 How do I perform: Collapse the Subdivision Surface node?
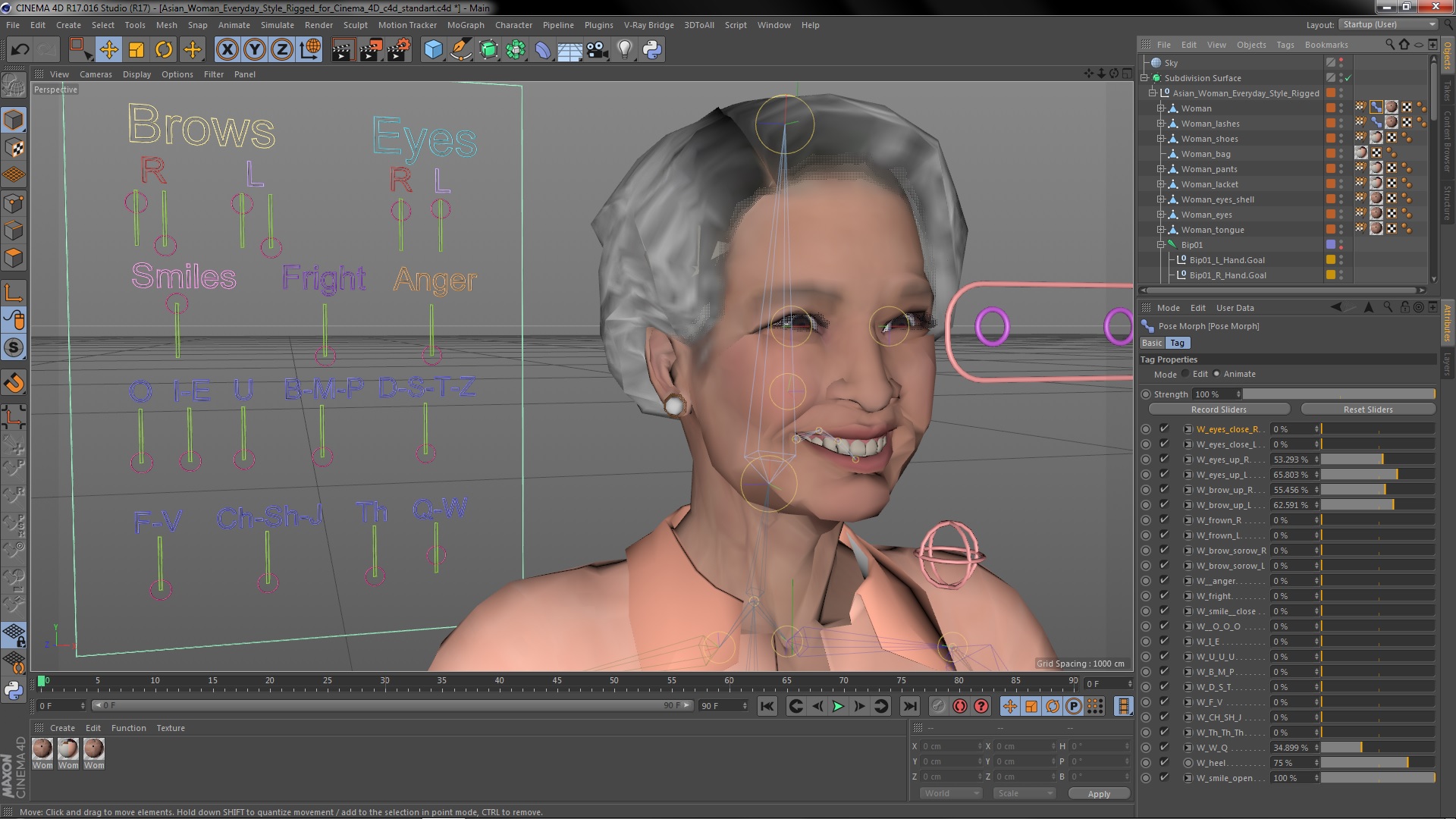tap(1145, 78)
